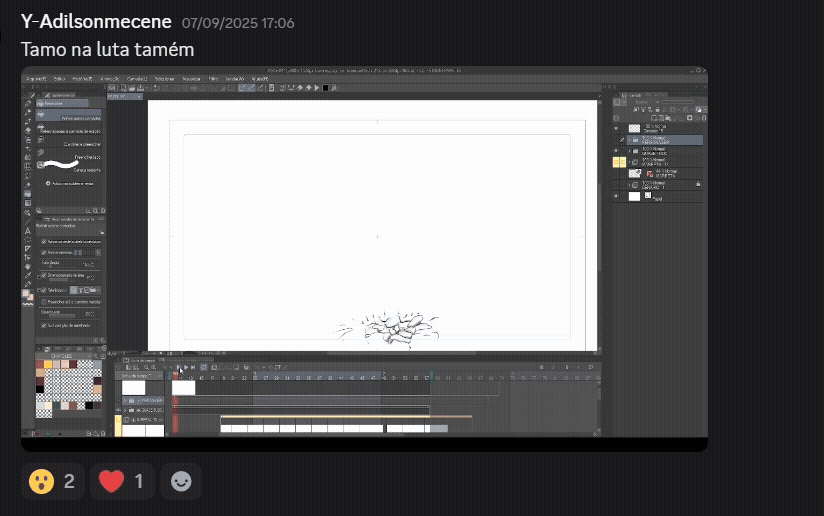Select the Fill bucket tool in left toolbar
The width and height of the screenshot is (824, 516).
click(28, 194)
